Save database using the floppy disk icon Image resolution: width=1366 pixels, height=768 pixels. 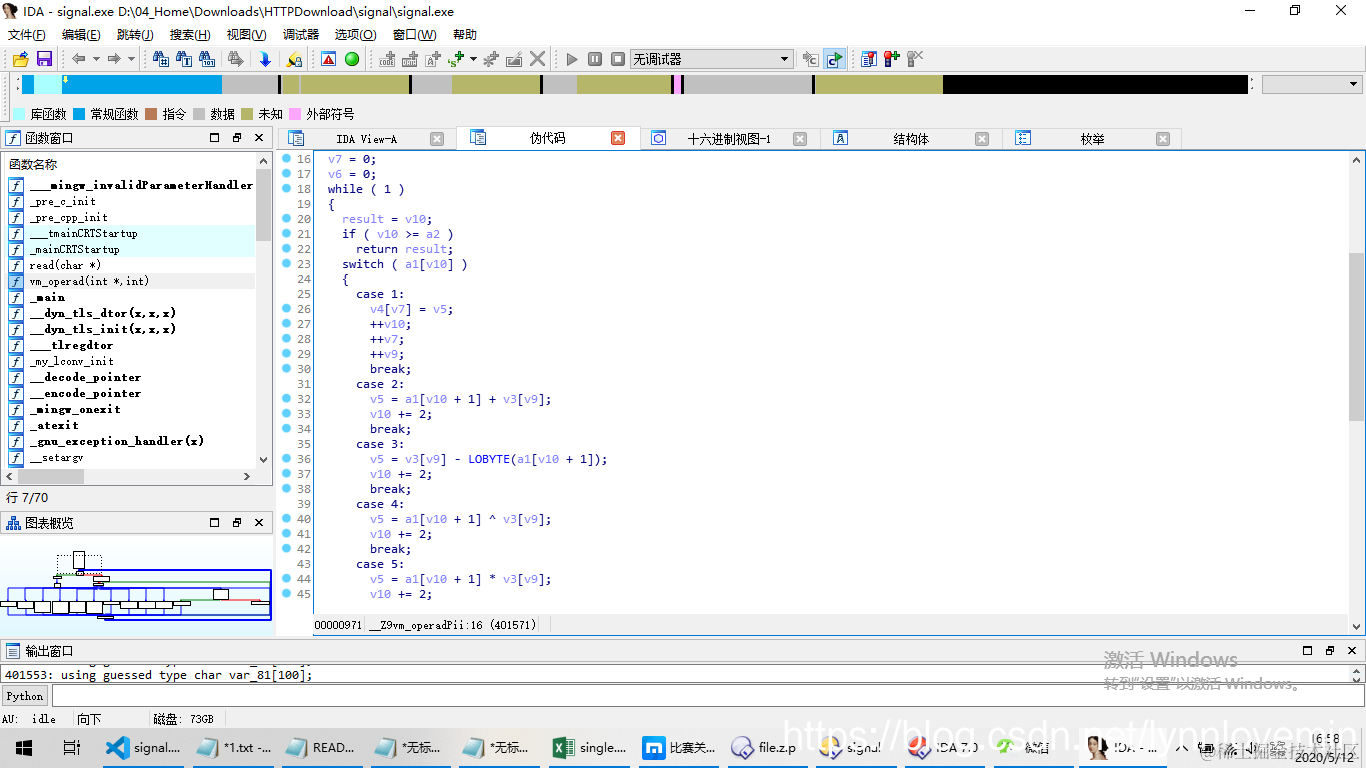click(44, 59)
